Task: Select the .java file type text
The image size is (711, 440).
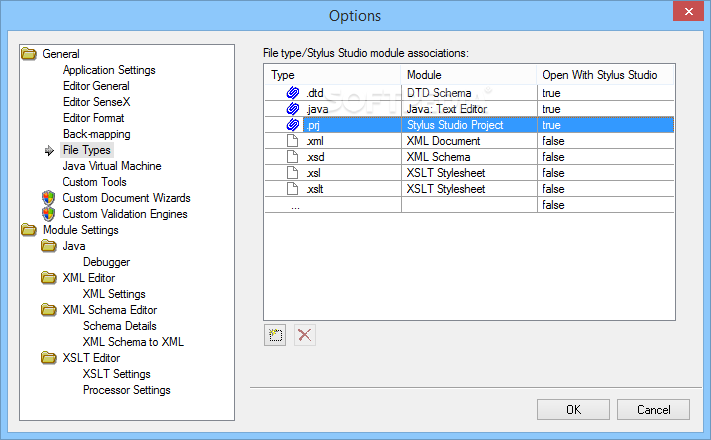Action: pyautogui.click(x=317, y=109)
